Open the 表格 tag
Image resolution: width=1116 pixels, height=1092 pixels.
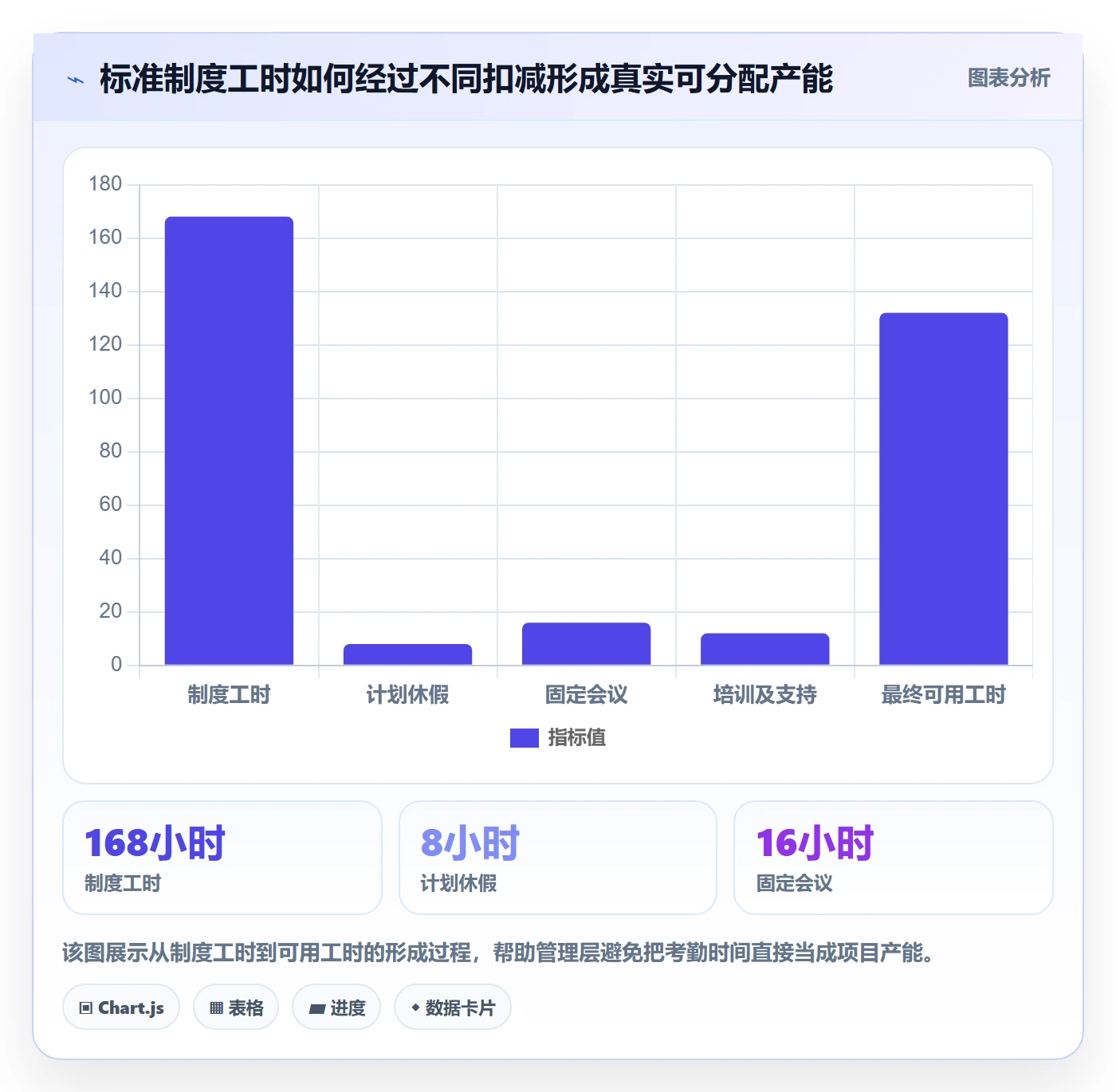pyautogui.click(x=236, y=1008)
